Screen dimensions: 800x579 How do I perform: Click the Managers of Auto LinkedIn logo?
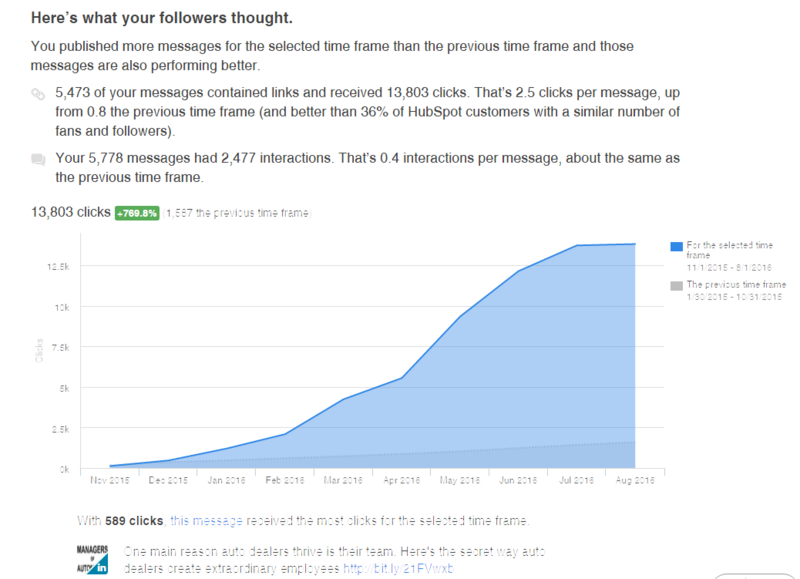point(92,560)
